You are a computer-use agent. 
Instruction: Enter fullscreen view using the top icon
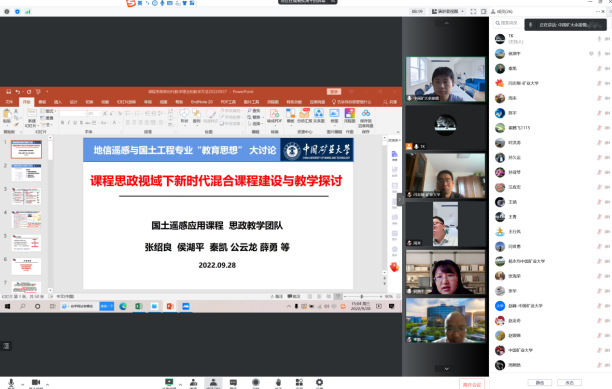473,11
